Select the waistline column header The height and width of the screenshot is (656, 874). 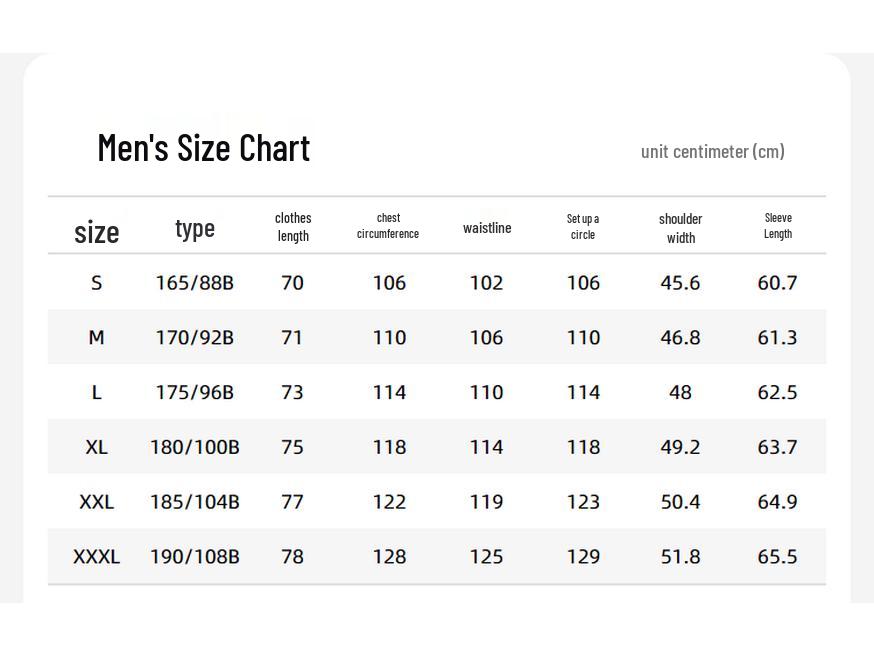click(x=487, y=228)
